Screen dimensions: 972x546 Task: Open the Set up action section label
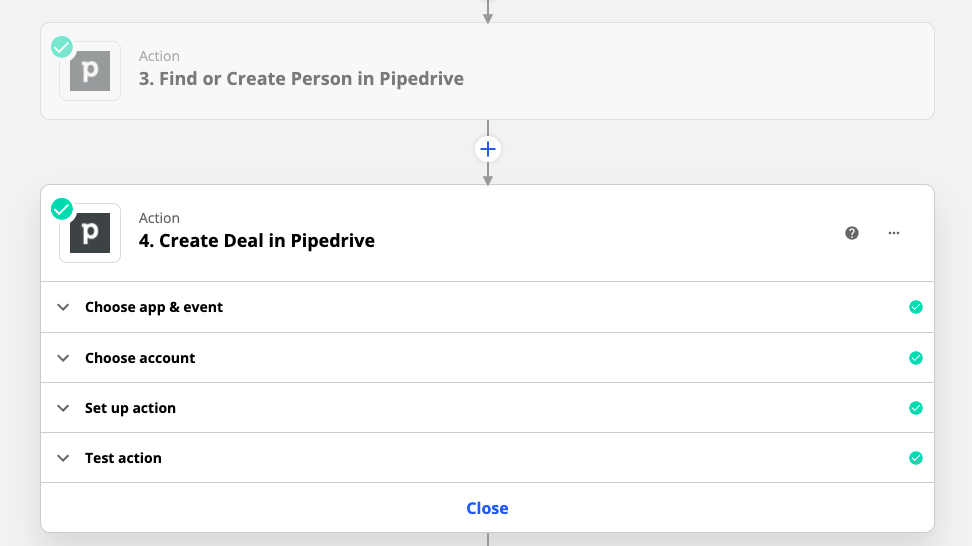(130, 408)
